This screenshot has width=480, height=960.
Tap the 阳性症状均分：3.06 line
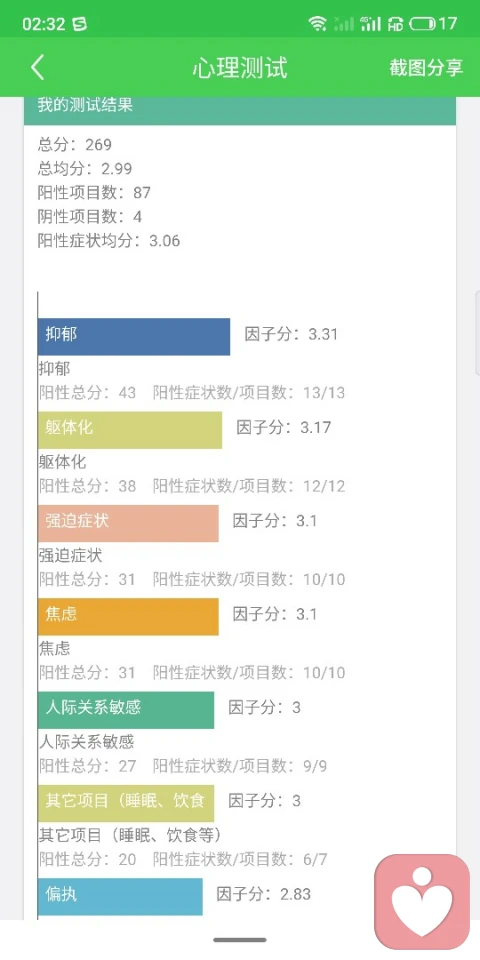(x=109, y=241)
